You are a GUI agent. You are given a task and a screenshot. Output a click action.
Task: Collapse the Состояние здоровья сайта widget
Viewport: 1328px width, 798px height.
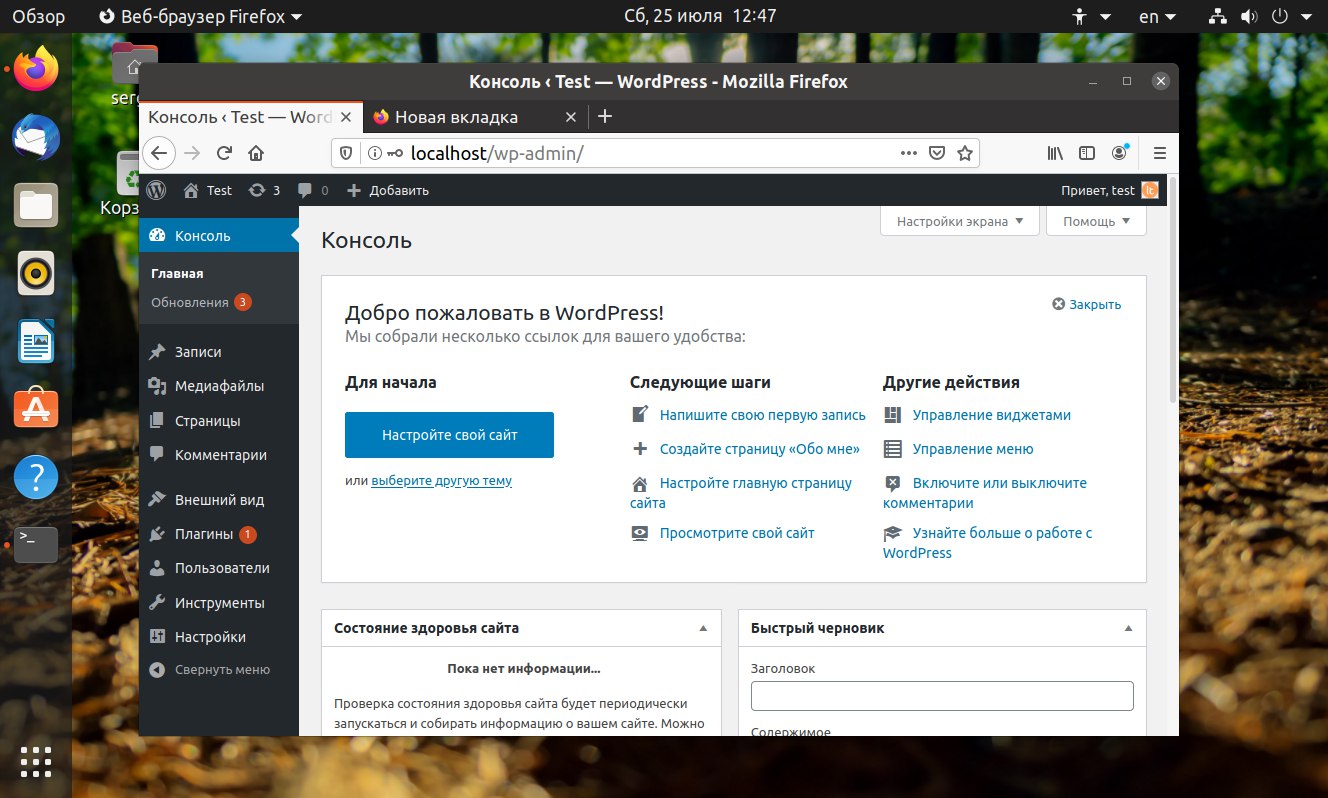click(x=703, y=628)
